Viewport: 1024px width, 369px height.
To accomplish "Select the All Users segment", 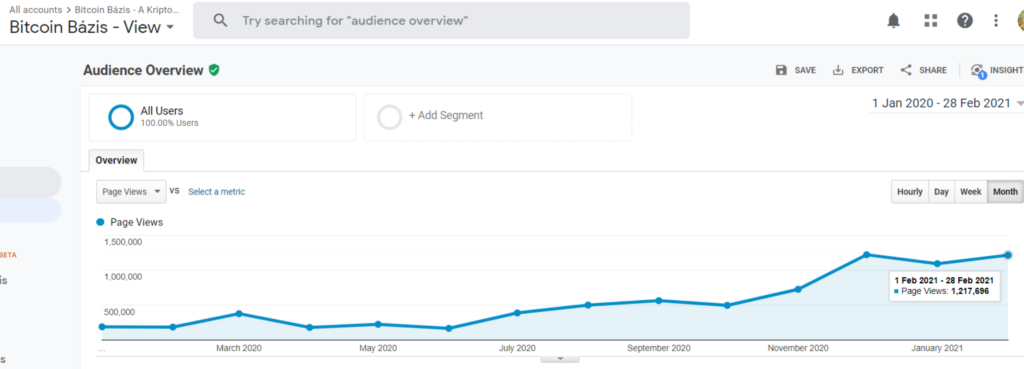I will (x=223, y=117).
